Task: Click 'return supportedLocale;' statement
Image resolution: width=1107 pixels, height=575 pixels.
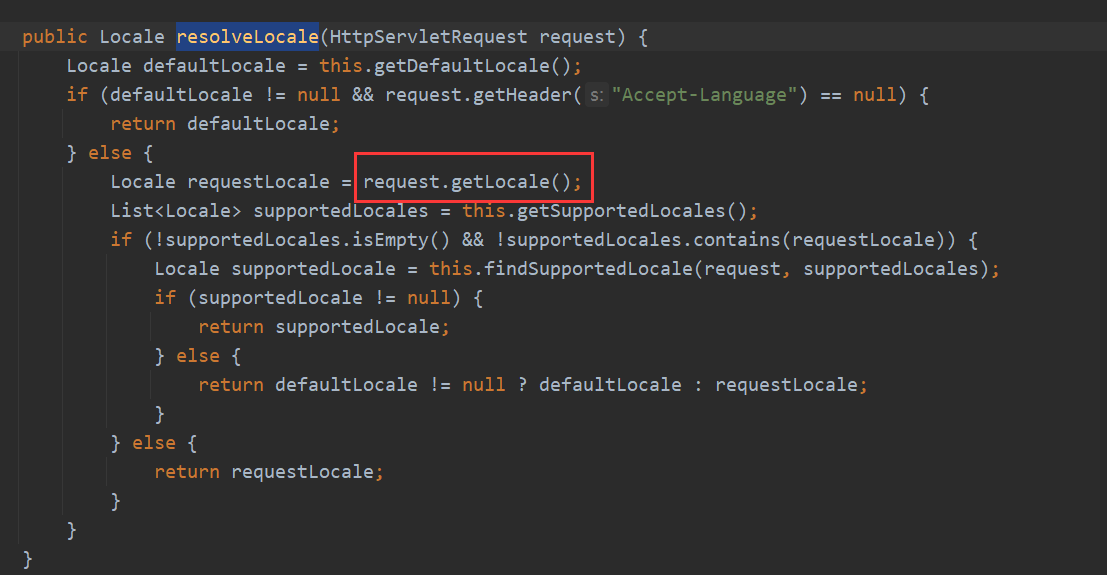Action: click(324, 326)
